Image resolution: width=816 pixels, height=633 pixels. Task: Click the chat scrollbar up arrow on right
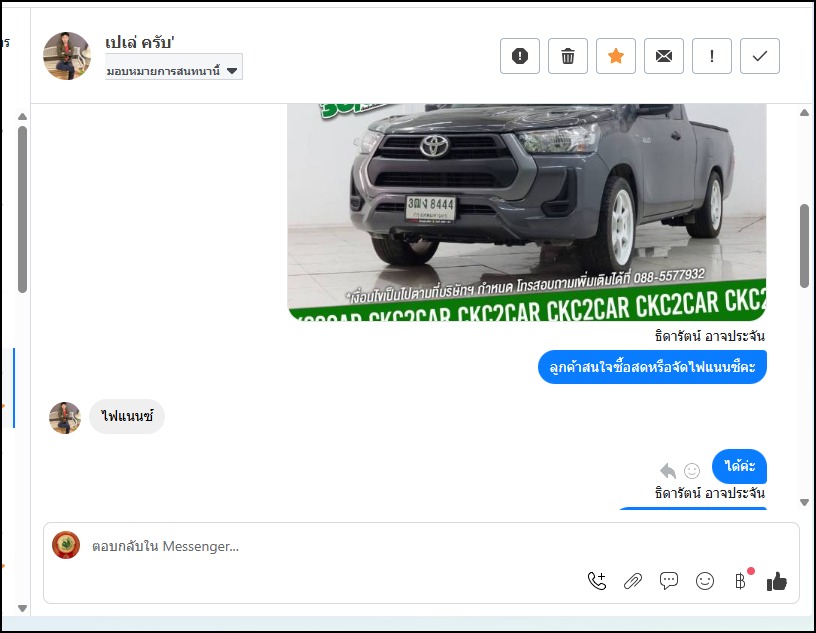805,112
